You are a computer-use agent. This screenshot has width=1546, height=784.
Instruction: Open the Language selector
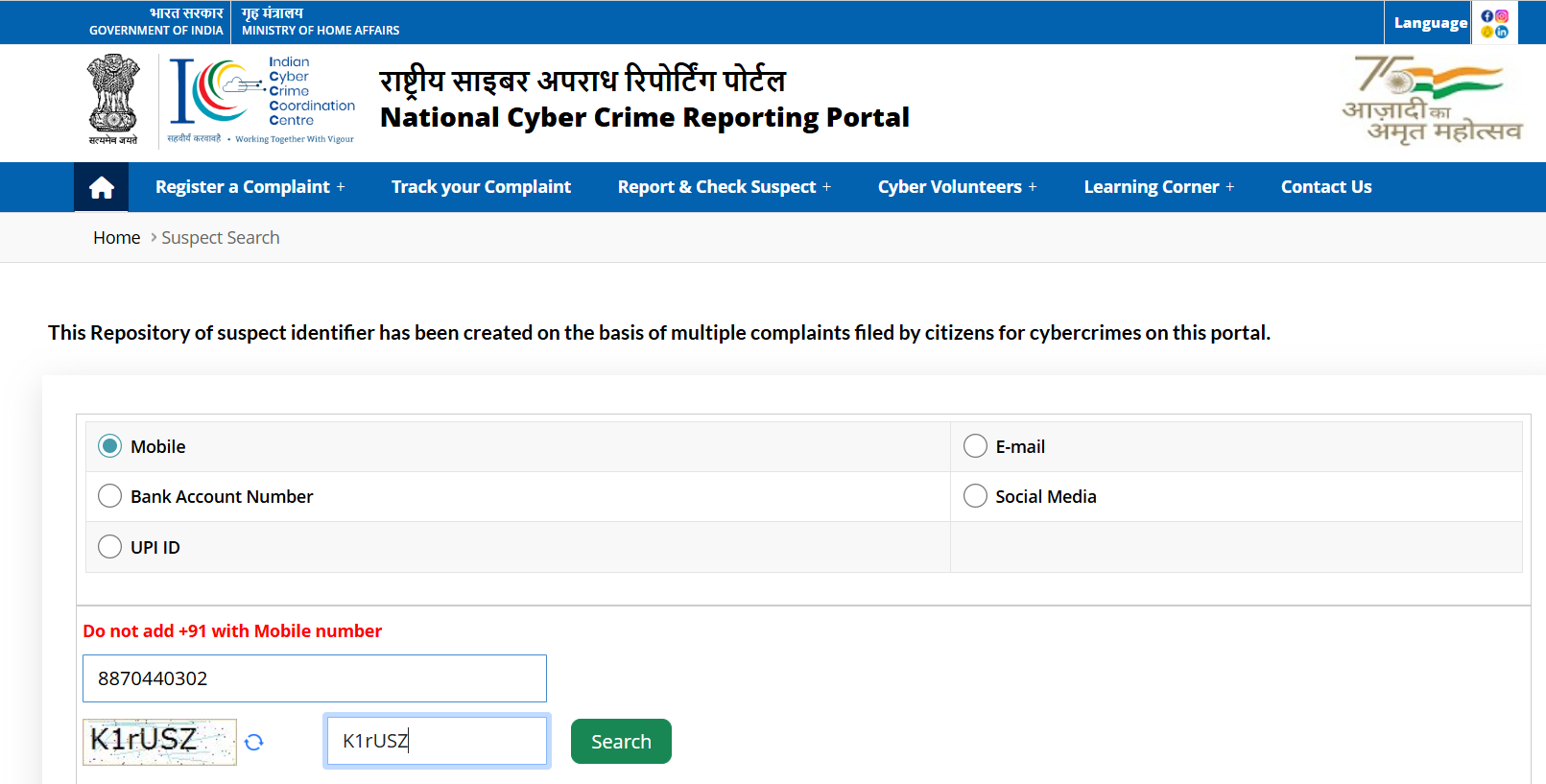pyautogui.click(x=1430, y=23)
